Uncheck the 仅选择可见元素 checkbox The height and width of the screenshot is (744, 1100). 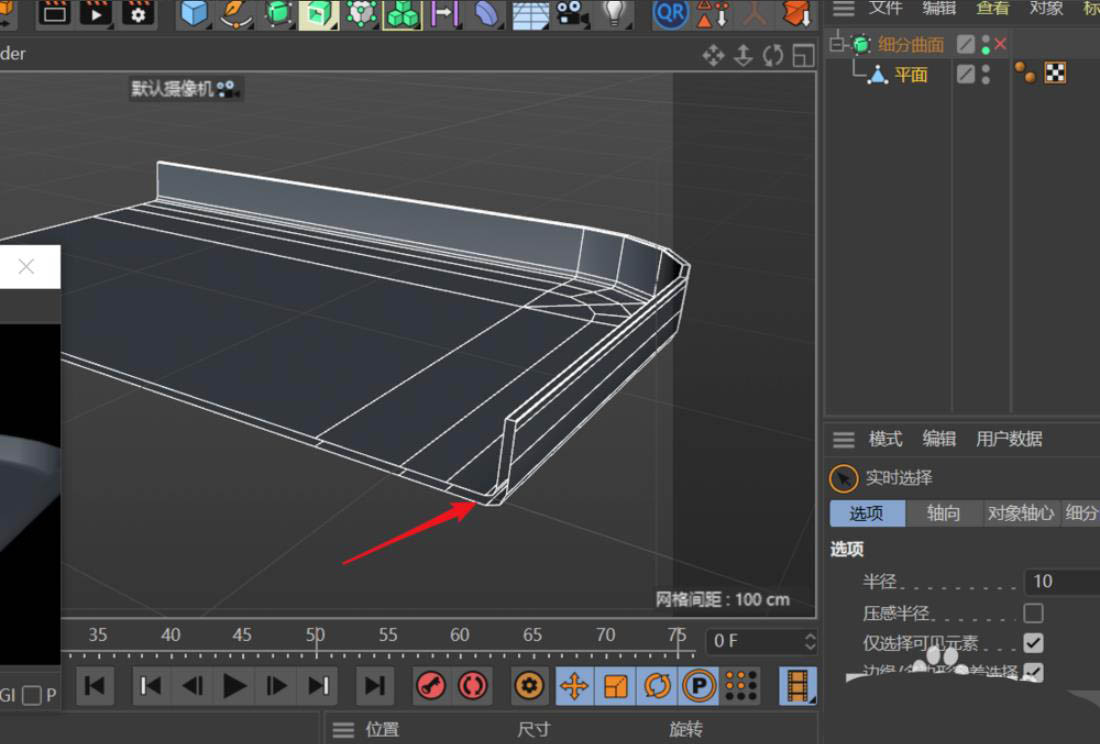point(1033,643)
